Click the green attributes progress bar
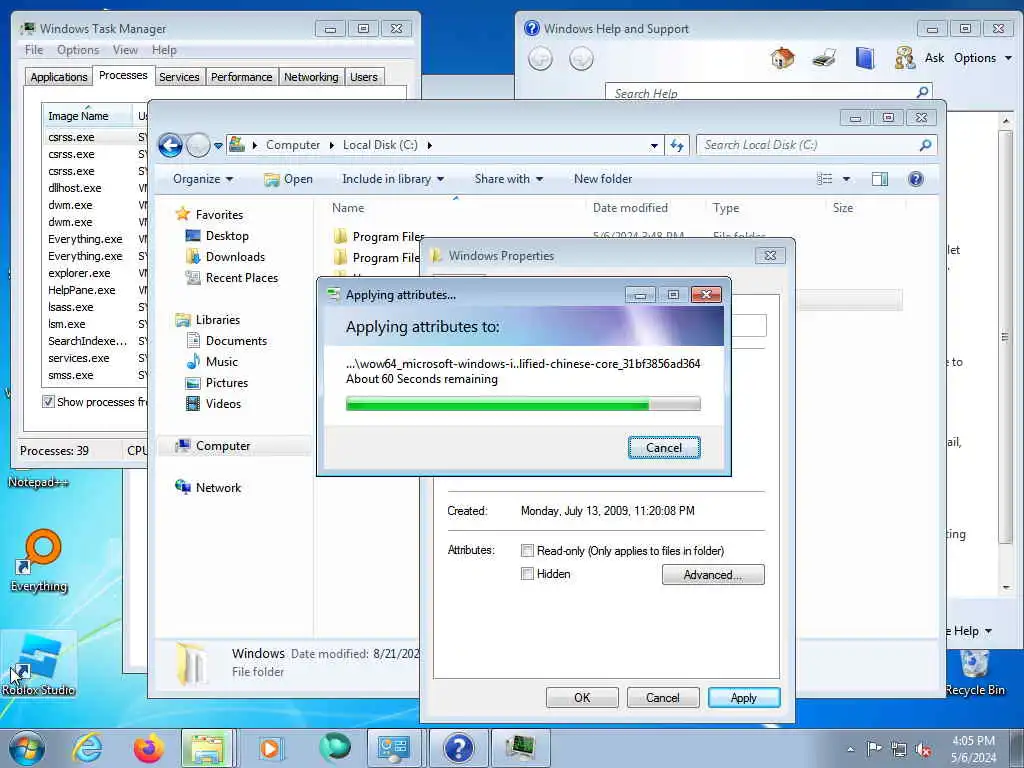Viewport: 1024px width, 768px height. (x=523, y=404)
